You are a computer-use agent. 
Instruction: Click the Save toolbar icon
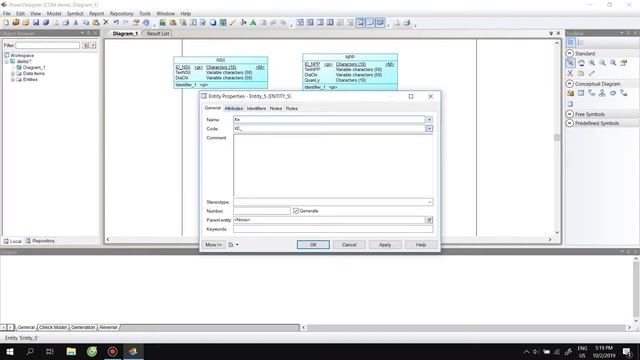click(36, 23)
